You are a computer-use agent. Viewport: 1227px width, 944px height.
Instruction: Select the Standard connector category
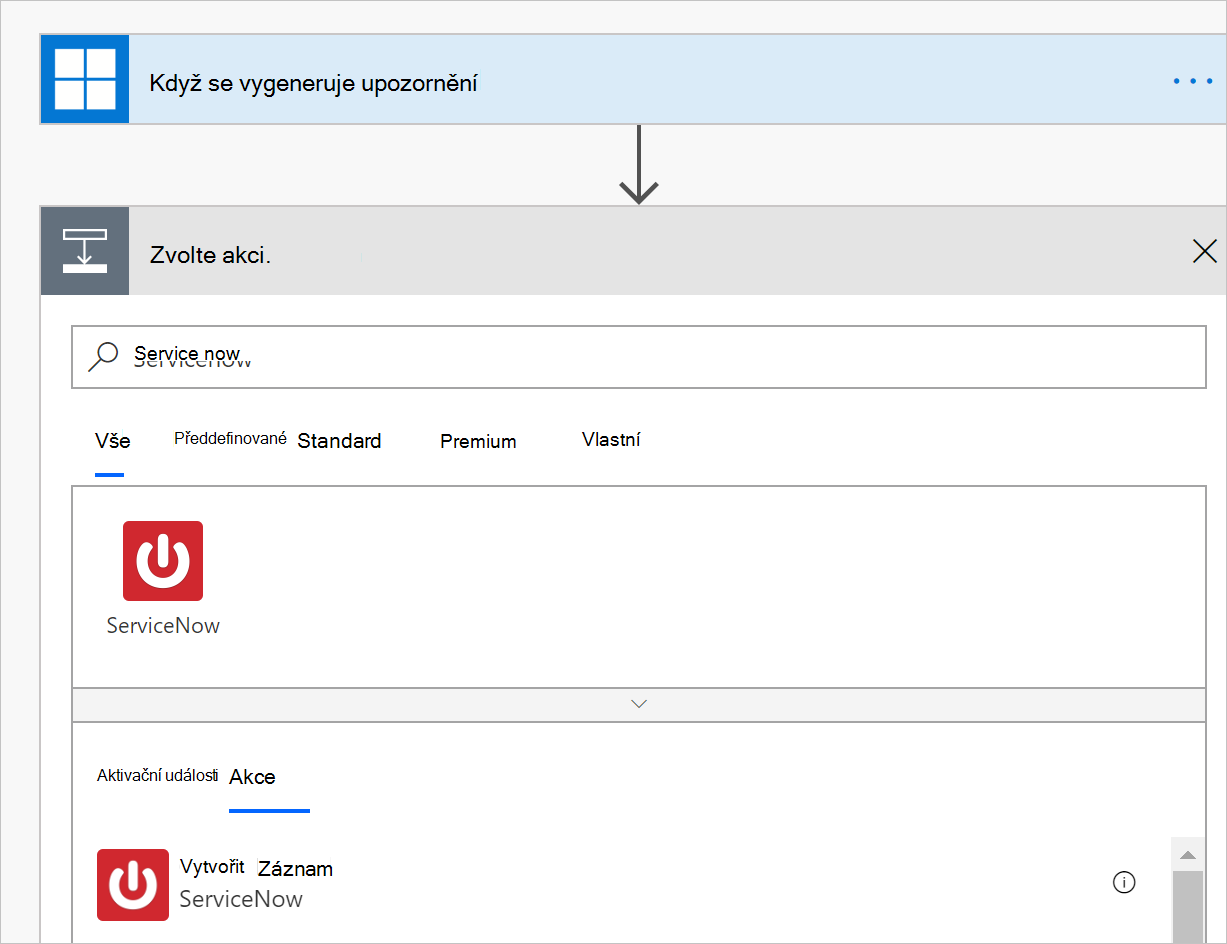pyautogui.click(x=339, y=440)
